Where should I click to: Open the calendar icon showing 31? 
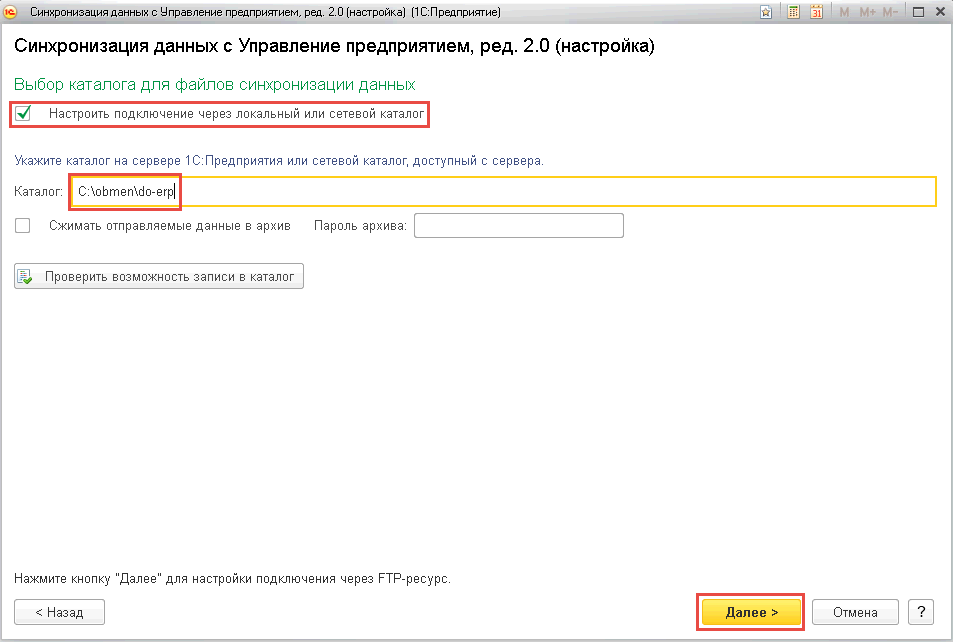click(816, 12)
